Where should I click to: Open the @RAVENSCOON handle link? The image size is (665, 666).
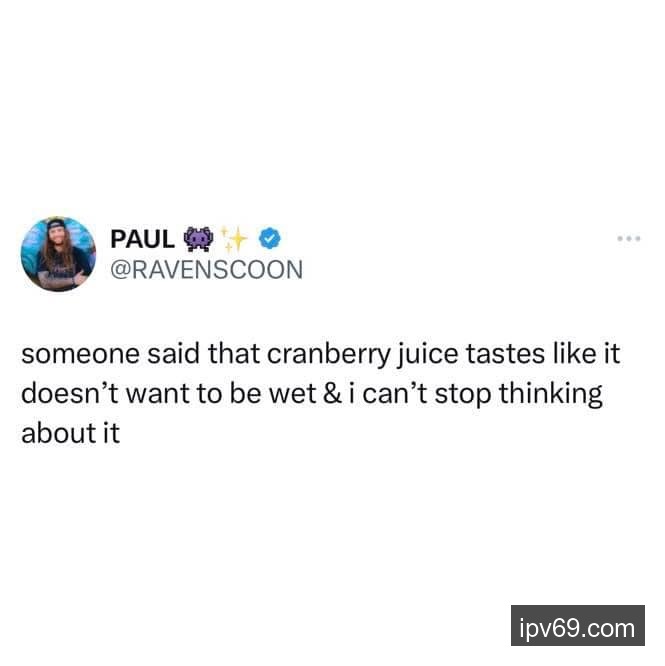pos(207,270)
